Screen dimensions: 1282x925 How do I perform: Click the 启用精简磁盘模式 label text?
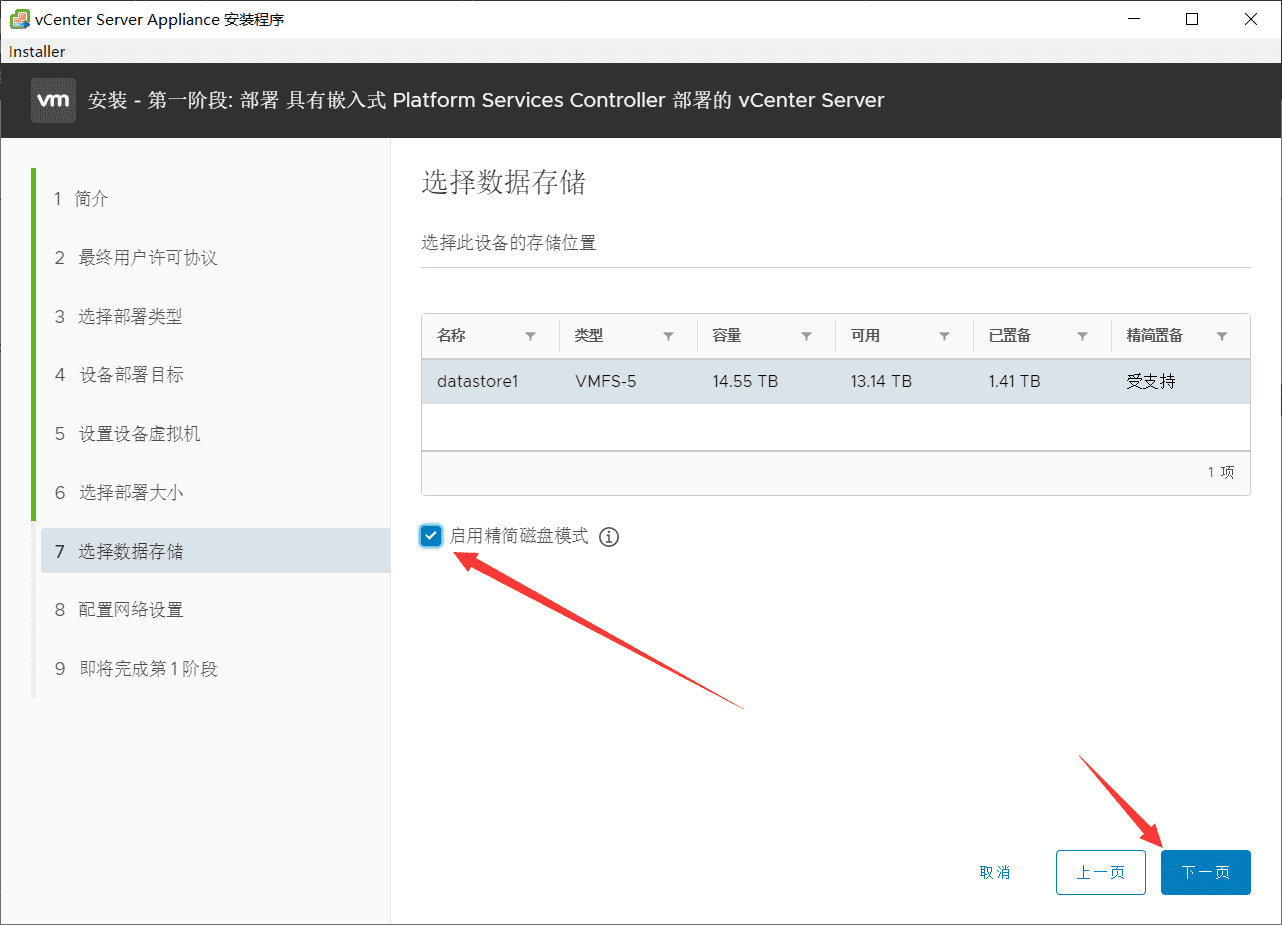pyautogui.click(x=519, y=536)
